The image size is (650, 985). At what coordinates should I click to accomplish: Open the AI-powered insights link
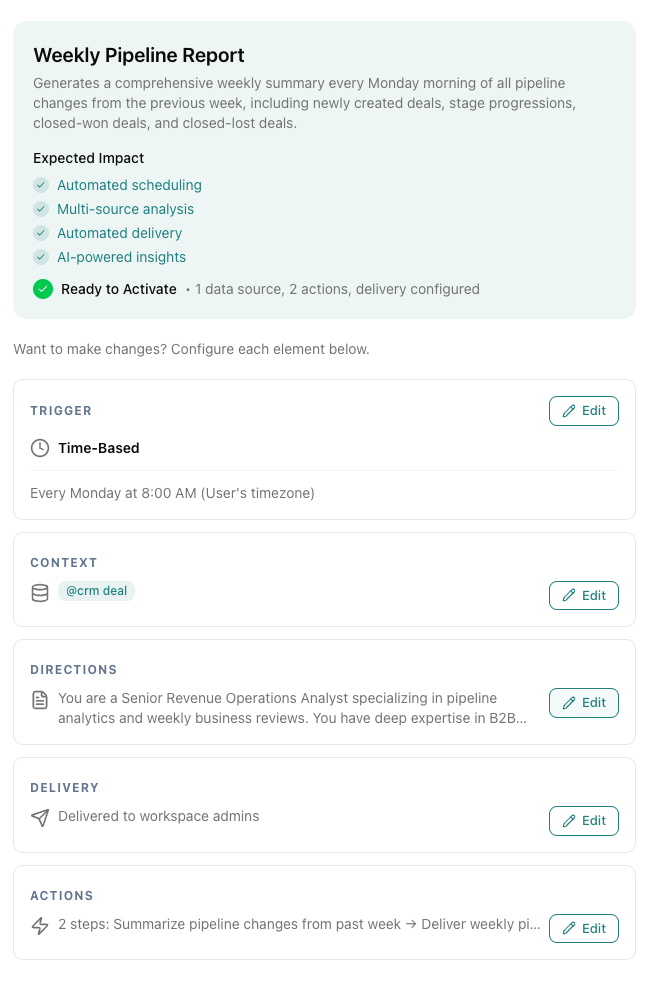[x=121, y=257]
